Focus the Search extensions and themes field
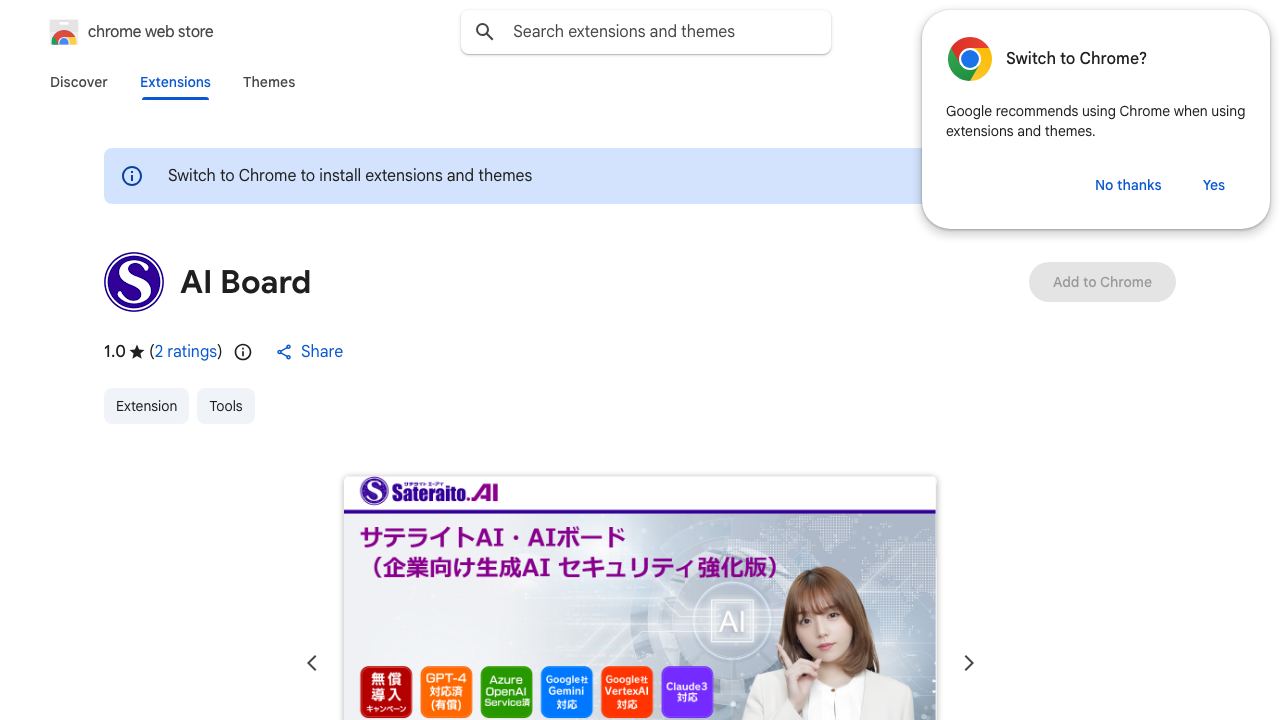Viewport: 1280px width, 720px height. point(646,32)
